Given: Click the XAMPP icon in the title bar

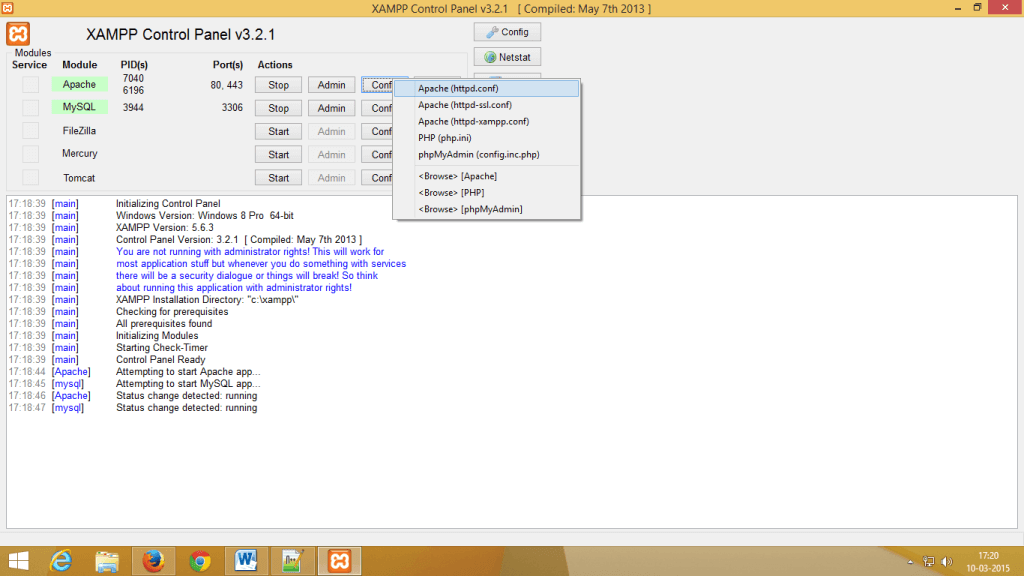Looking at the screenshot, I should [x=8, y=8].
